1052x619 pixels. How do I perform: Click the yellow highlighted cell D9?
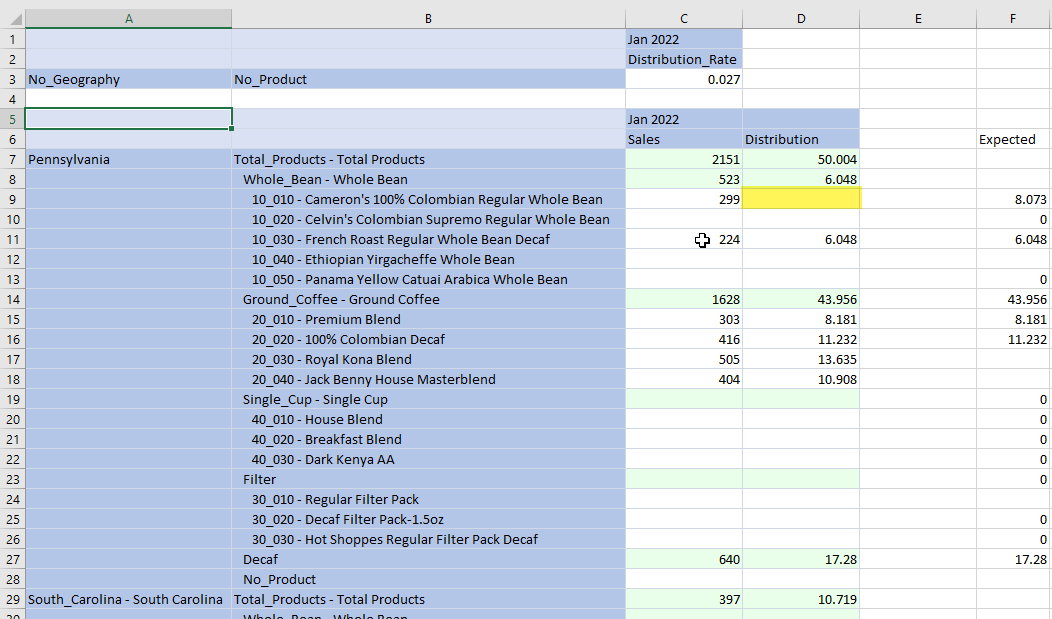pos(800,199)
